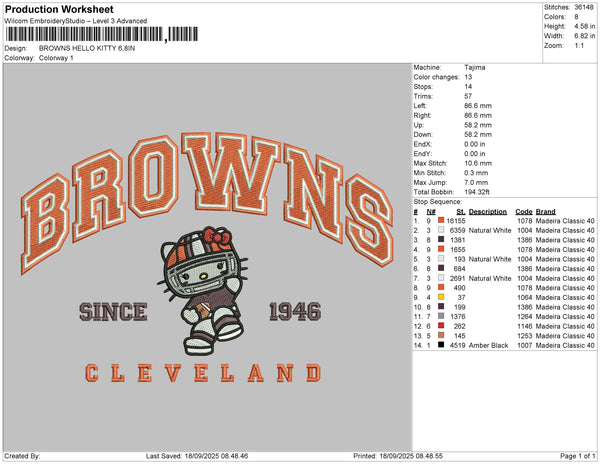Click the Machine value 'Tajima'
The width and height of the screenshot is (600, 464).
point(474,67)
